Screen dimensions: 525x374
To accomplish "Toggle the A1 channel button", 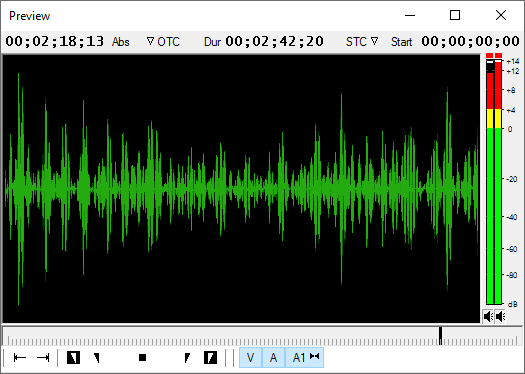I will click(304, 358).
